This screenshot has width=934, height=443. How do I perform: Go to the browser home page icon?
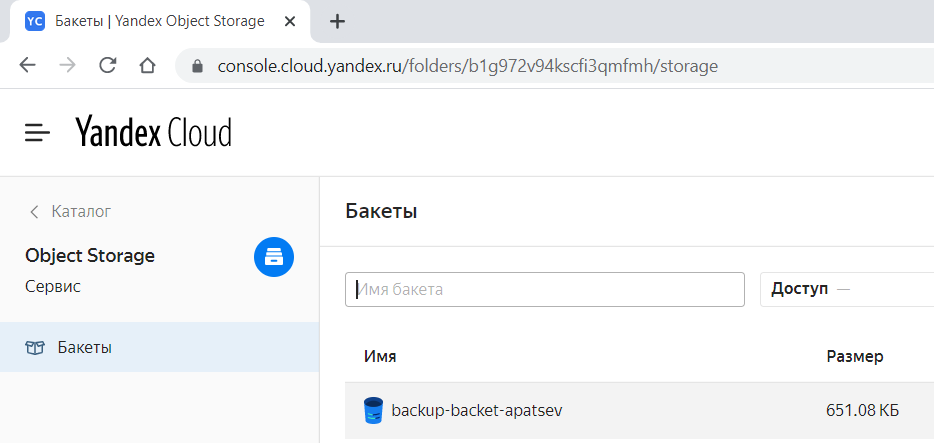[147, 65]
